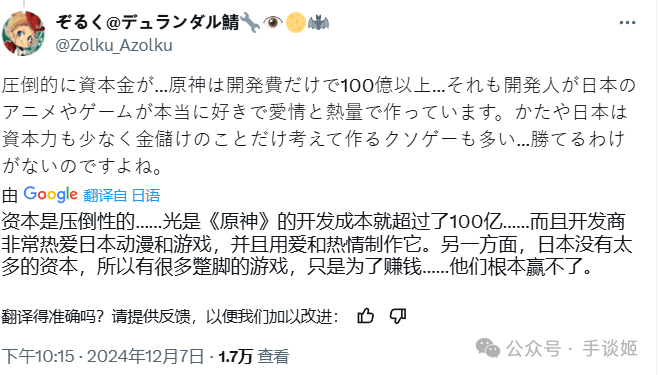The width and height of the screenshot is (659, 375).
Task: Click the translated Chinese text paragraph
Action: tap(317, 244)
